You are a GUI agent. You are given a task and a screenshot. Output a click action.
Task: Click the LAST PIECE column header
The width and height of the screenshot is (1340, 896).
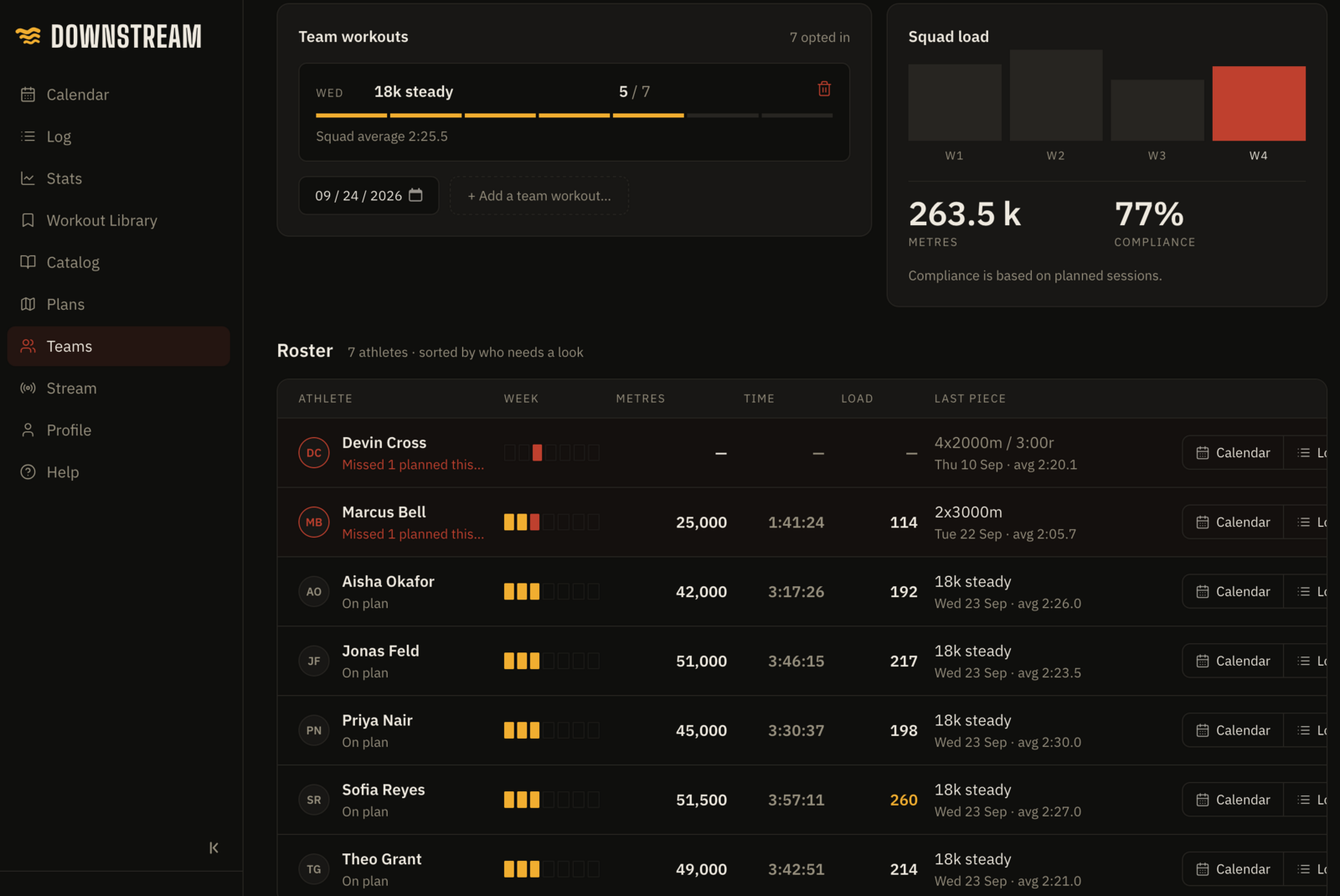tap(970, 399)
